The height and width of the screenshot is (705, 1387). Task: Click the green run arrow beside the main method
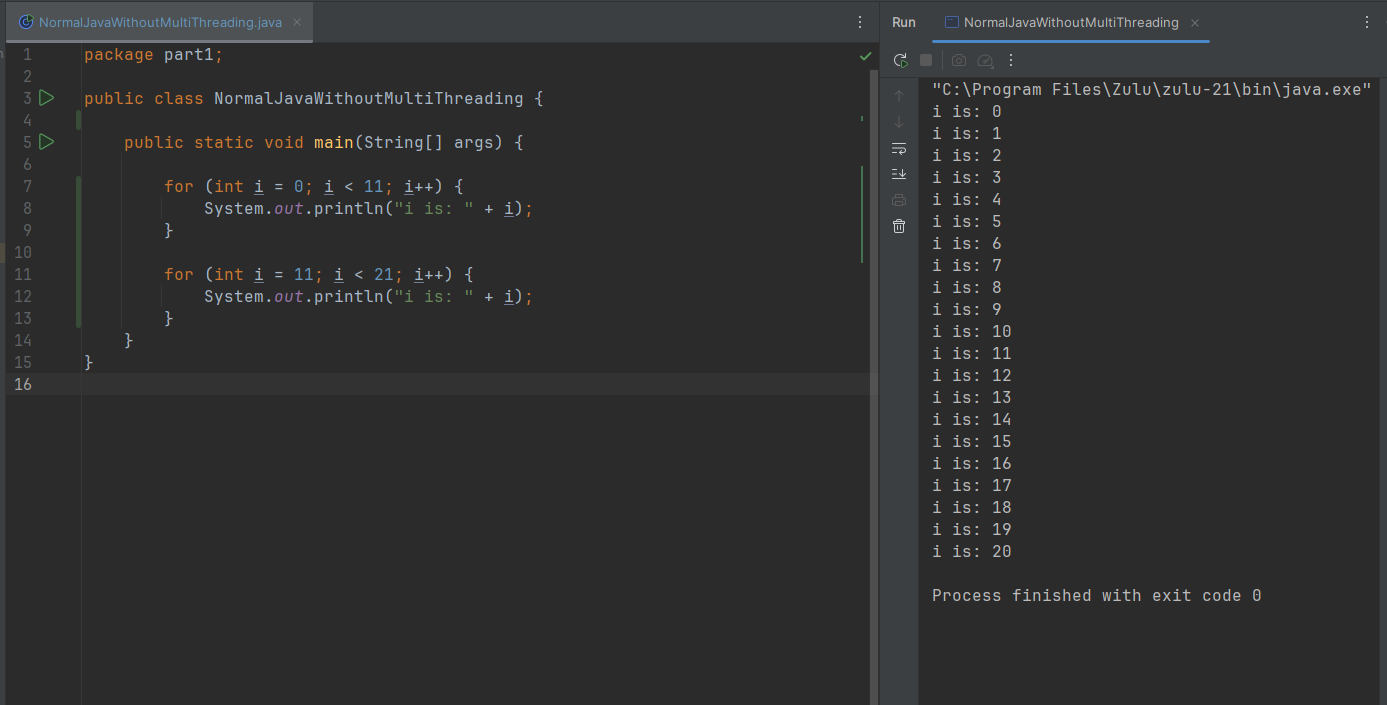(46, 142)
